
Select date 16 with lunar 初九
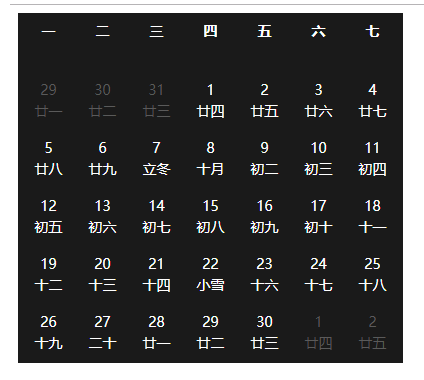coord(264,217)
